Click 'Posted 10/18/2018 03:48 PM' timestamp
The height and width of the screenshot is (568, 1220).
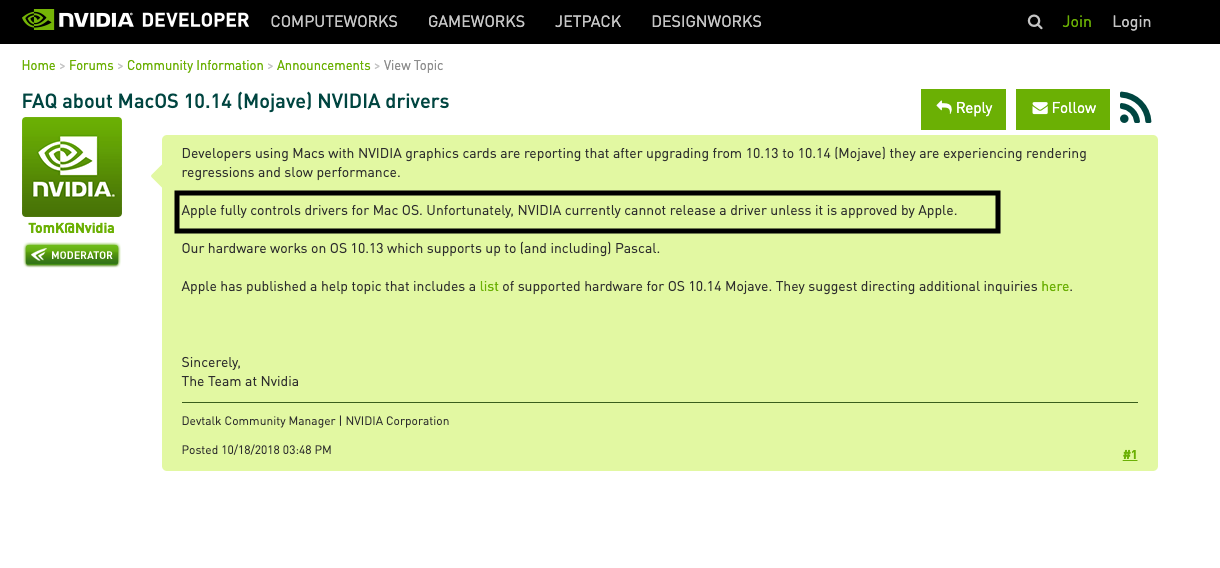pyautogui.click(x=256, y=451)
